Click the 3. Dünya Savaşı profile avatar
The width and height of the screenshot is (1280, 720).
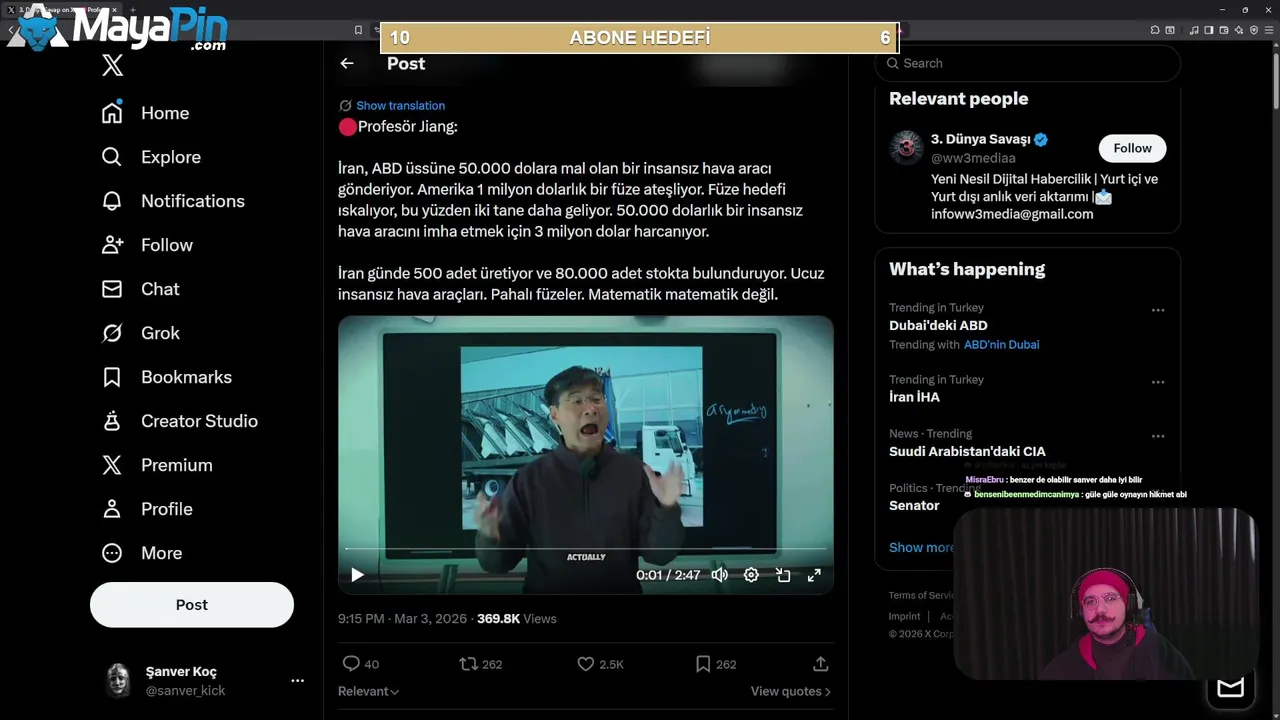tap(906, 147)
